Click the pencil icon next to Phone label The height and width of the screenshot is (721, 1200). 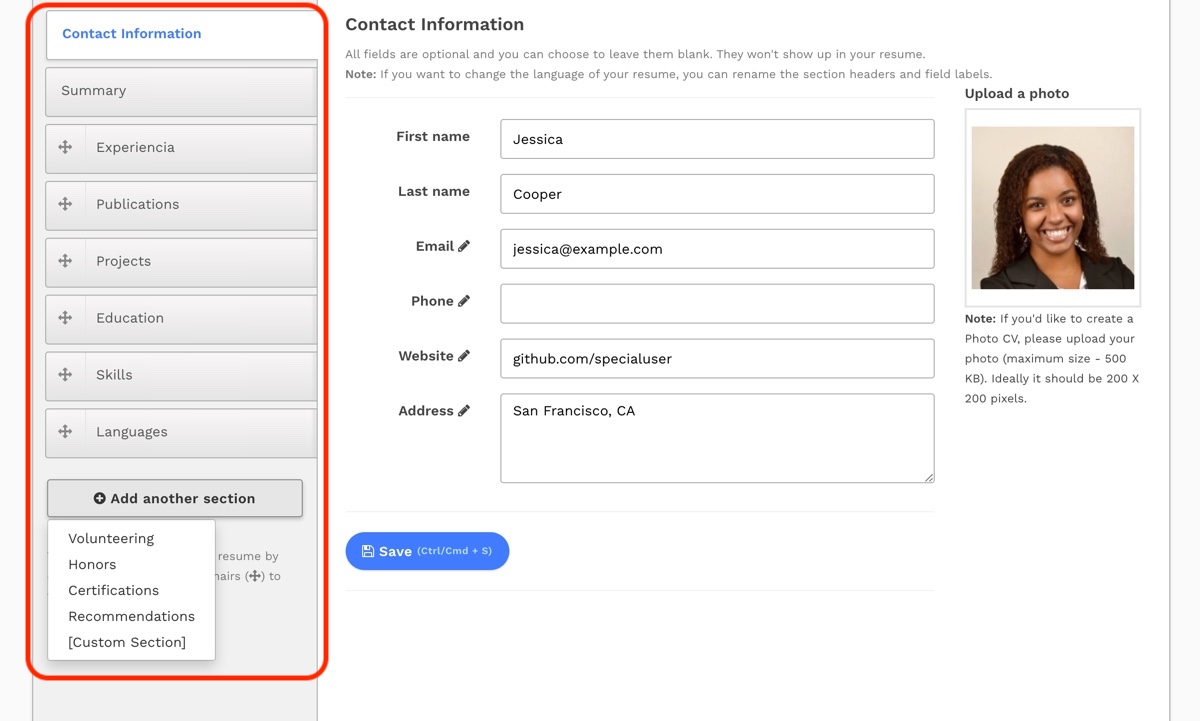[464, 301]
